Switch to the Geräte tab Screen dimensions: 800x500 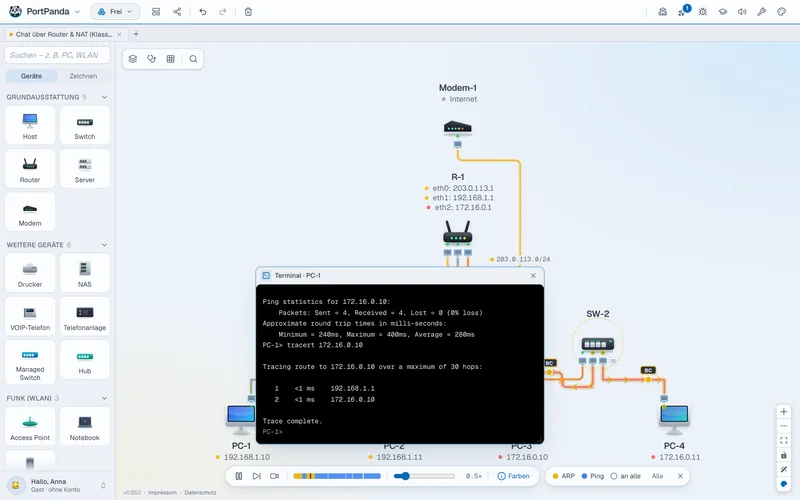pos(31,76)
